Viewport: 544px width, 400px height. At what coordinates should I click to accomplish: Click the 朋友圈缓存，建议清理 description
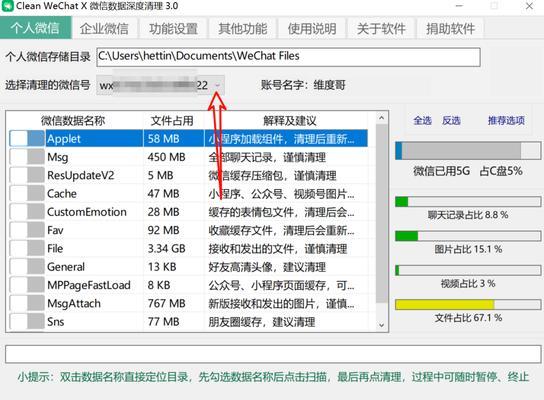pos(262,322)
